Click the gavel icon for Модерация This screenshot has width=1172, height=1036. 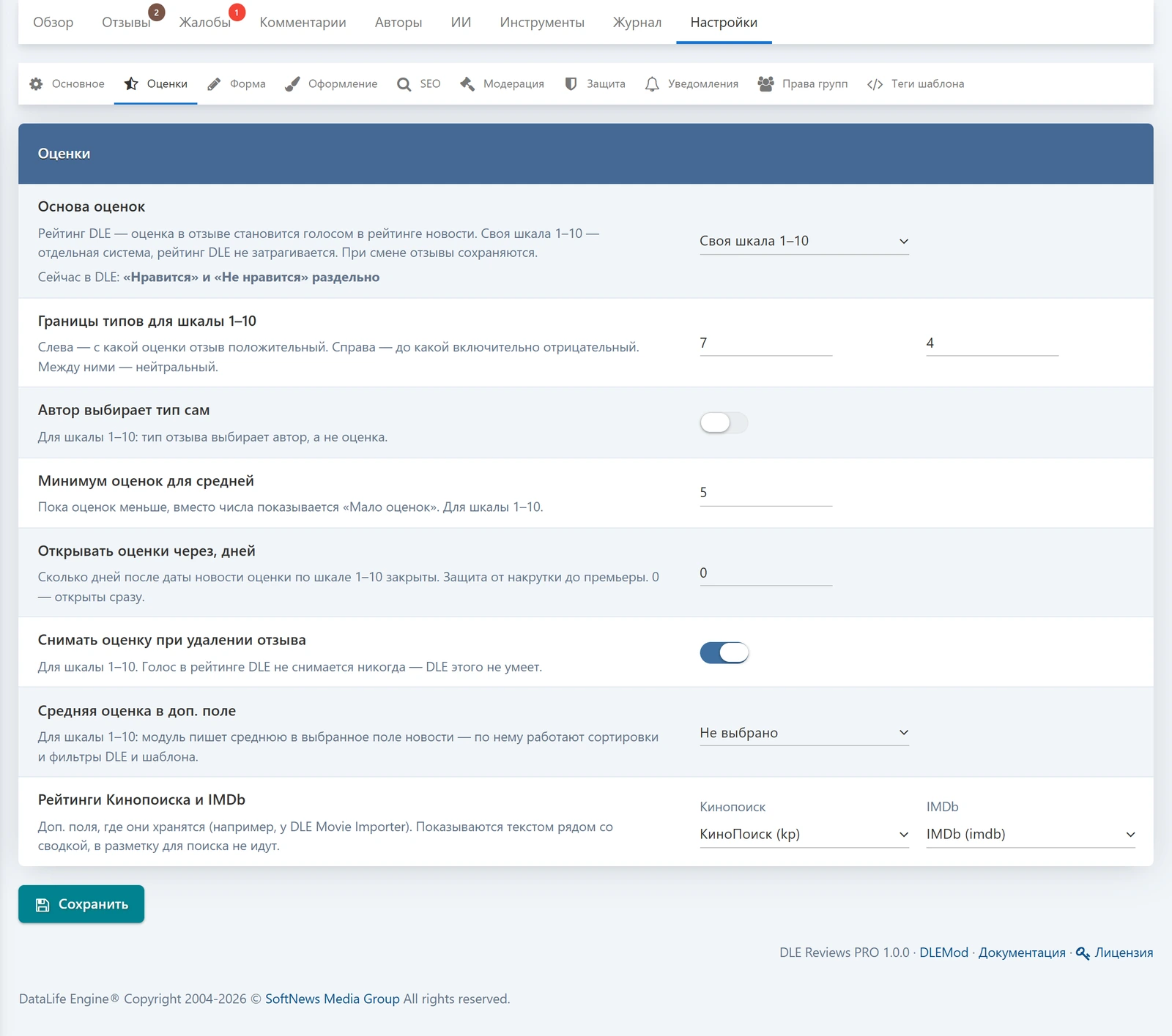click(467, 83)
